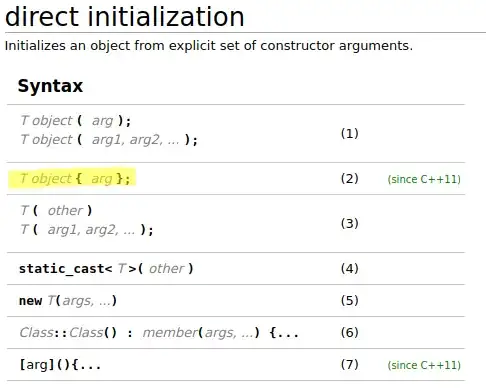Click syntax number label (4)
Viewport: 486px width, 388px height.
[349, 268]
